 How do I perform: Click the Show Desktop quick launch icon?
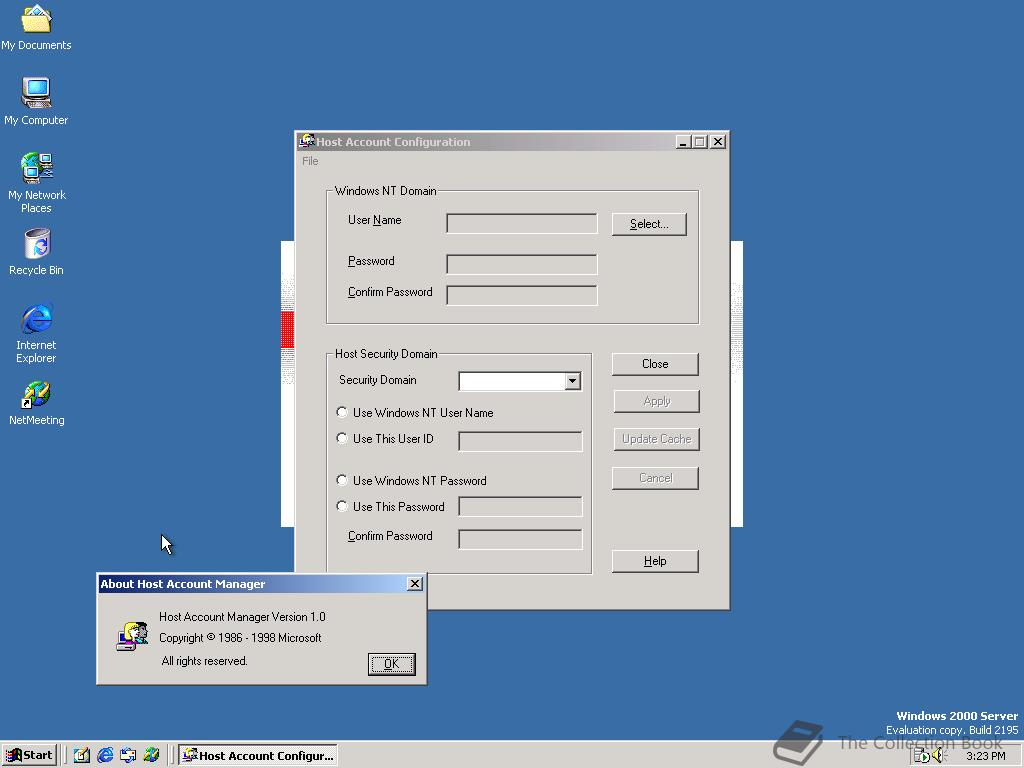tap(82, 755)
